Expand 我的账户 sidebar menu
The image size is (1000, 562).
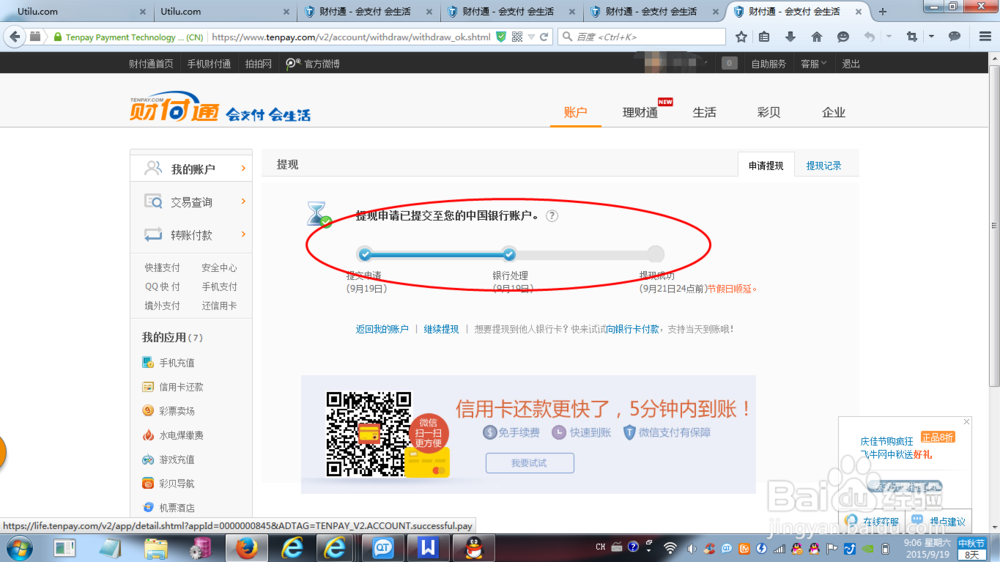tap(191, 168)
